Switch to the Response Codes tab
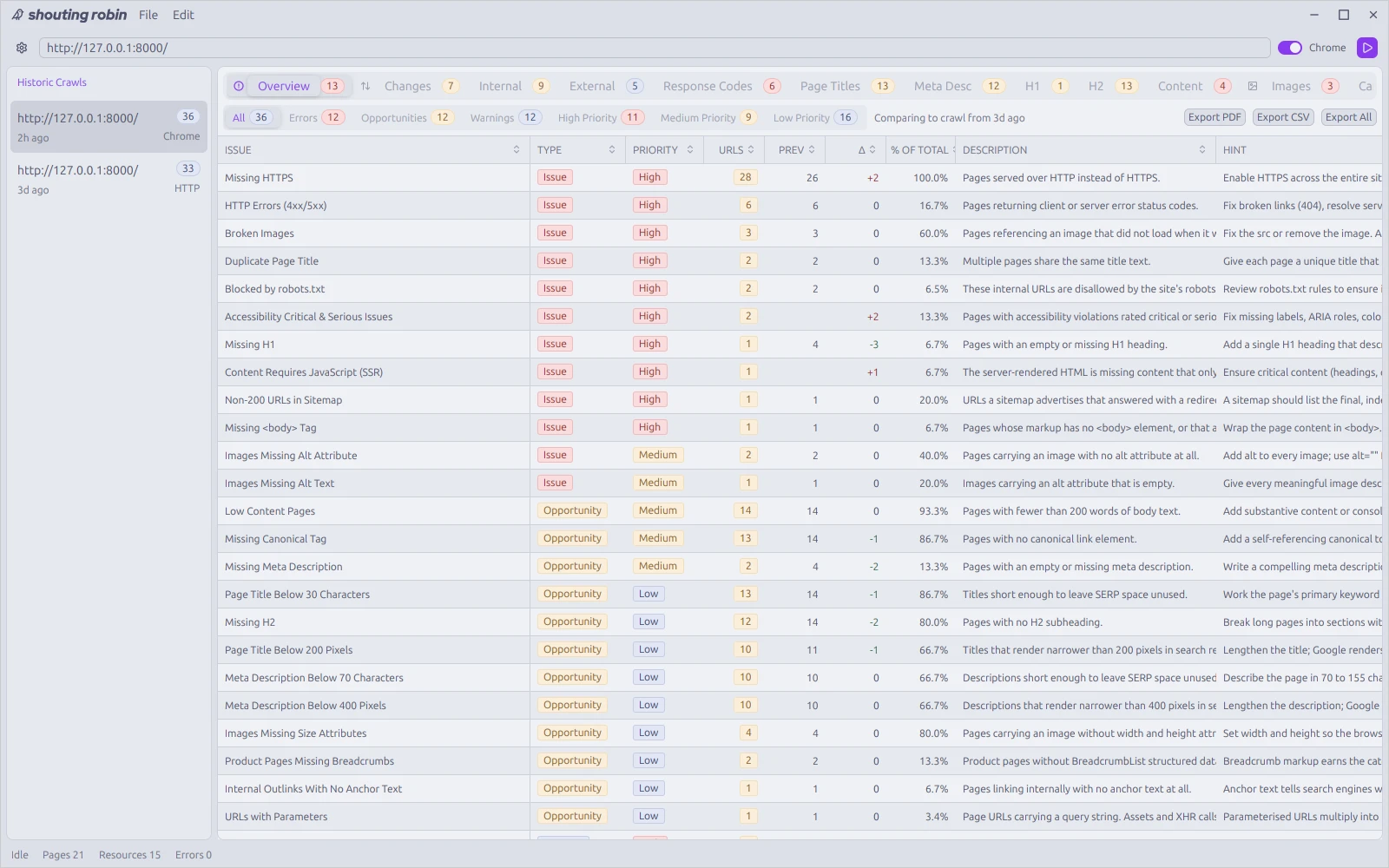This screenshot has width=1389, height=868. tap(721, 86)
